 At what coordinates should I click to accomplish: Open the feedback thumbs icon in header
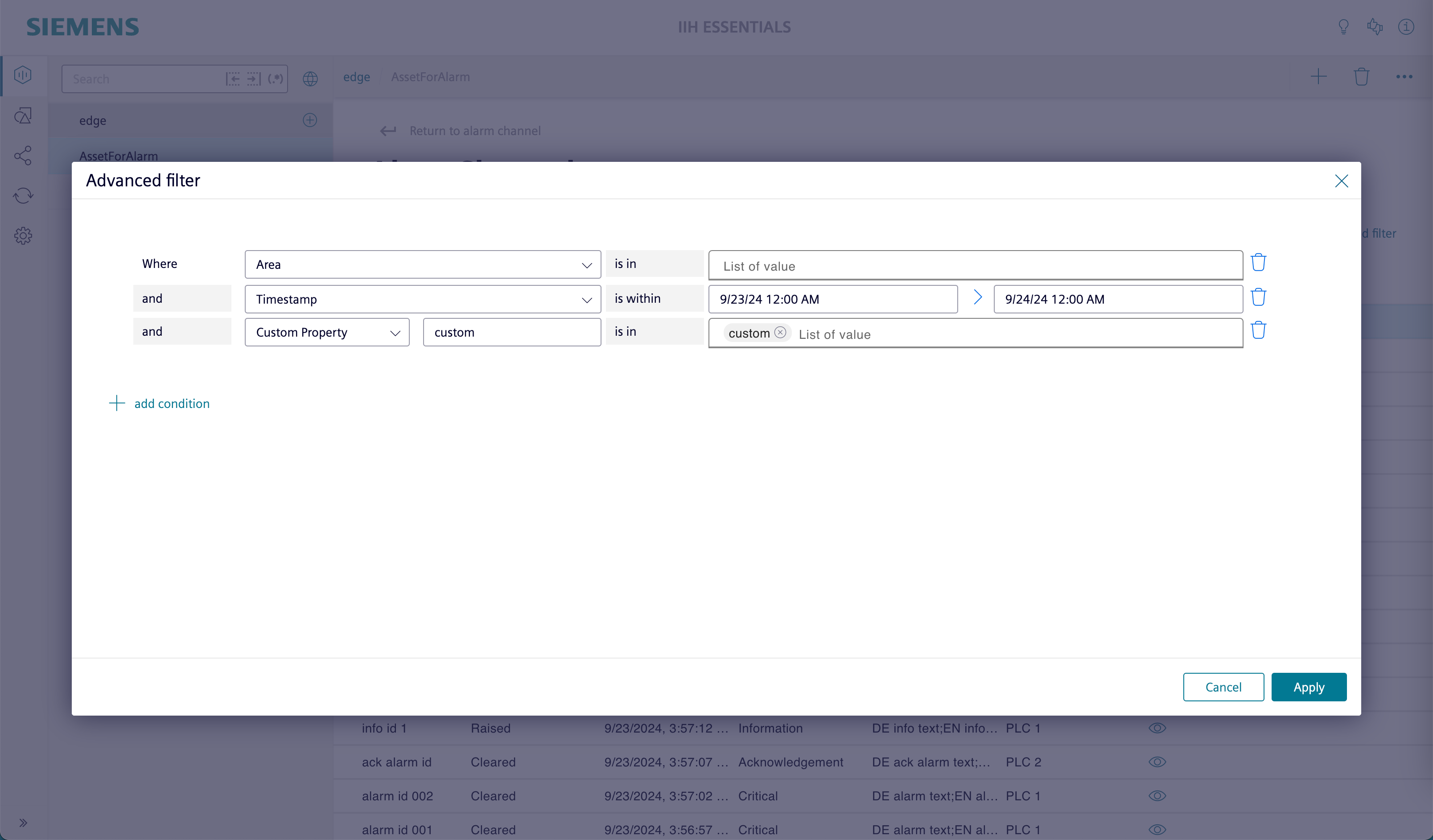pos(1375,27)
